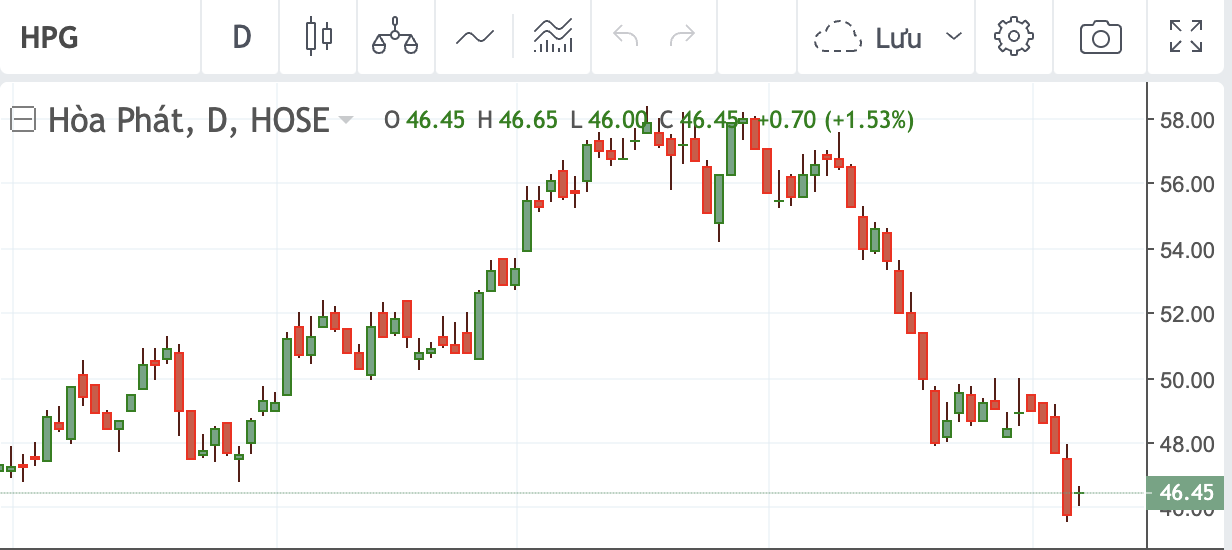Click the 52.00 price axis label

tap(1186, 314)
